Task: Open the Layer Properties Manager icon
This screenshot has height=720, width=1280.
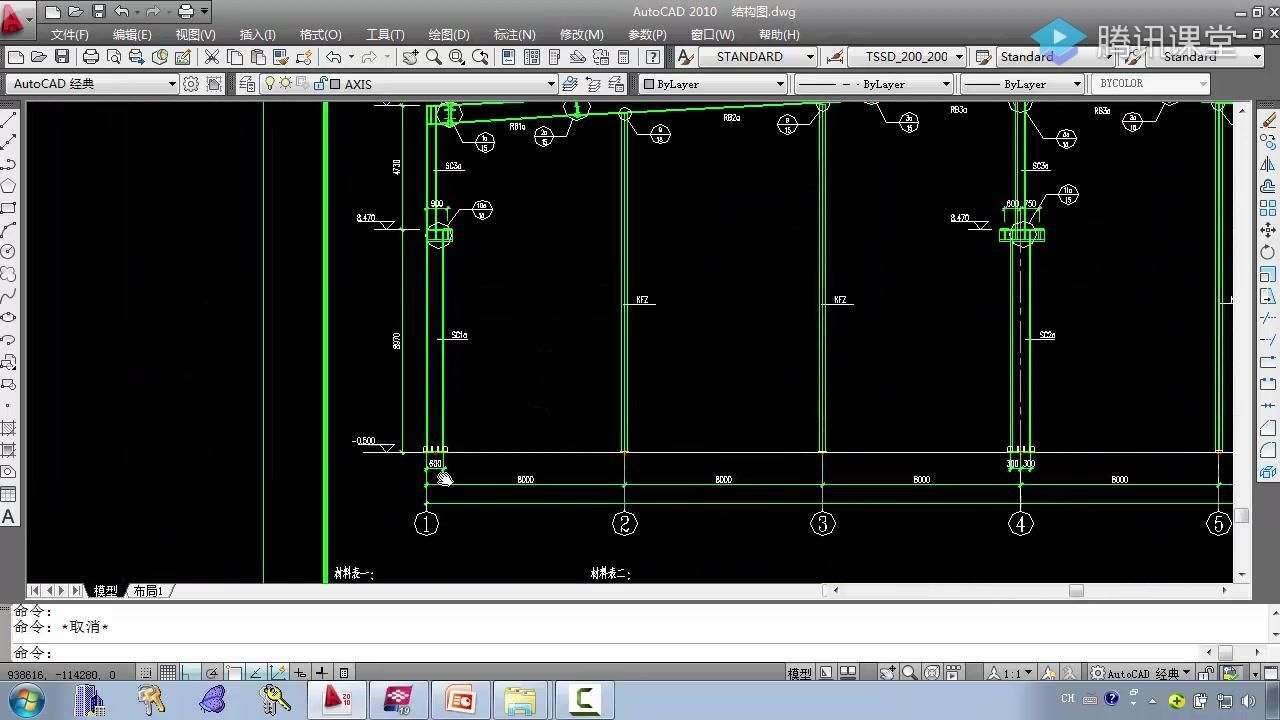Action: pos(247,84)
